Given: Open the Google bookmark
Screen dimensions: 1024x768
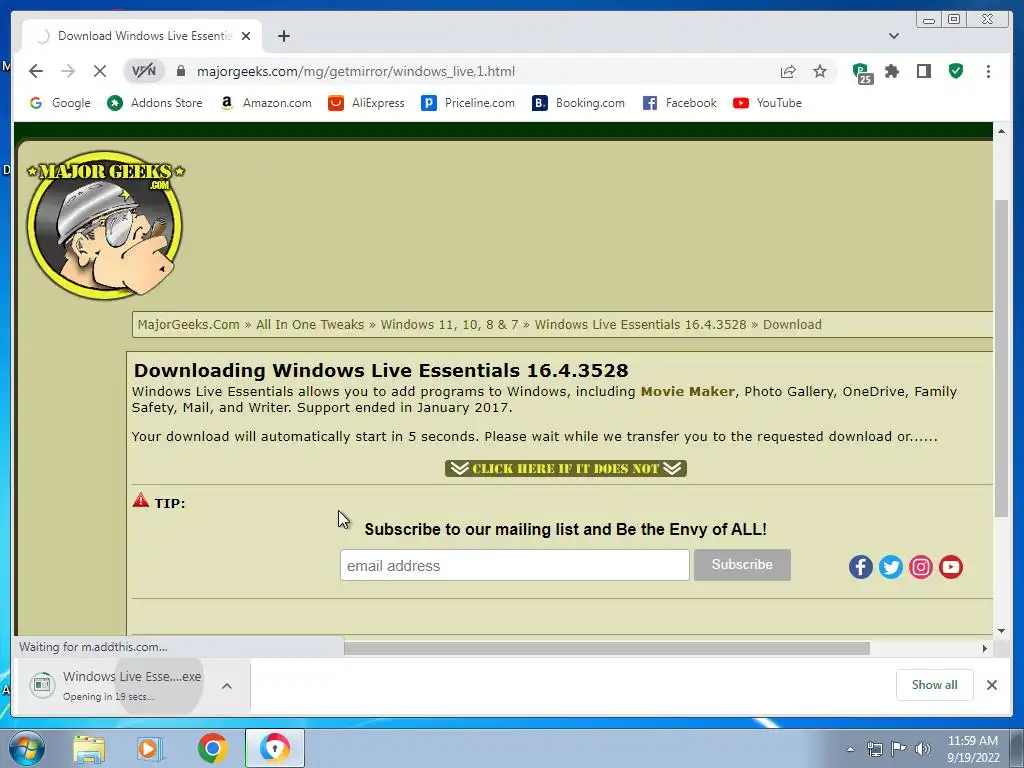Looking at the screenshot, I should [60, 103].
